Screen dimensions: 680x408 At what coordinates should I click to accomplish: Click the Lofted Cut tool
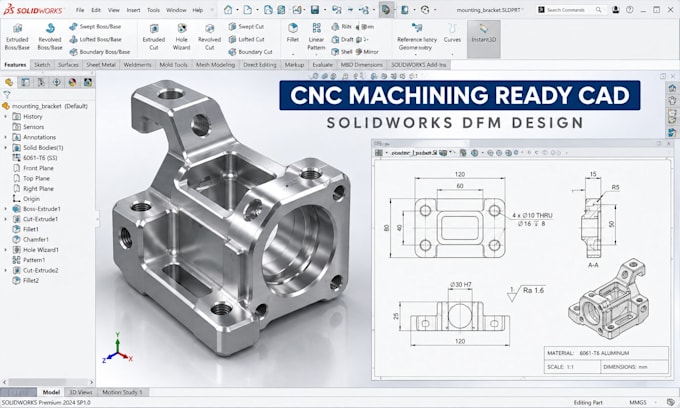coord(246,39)
